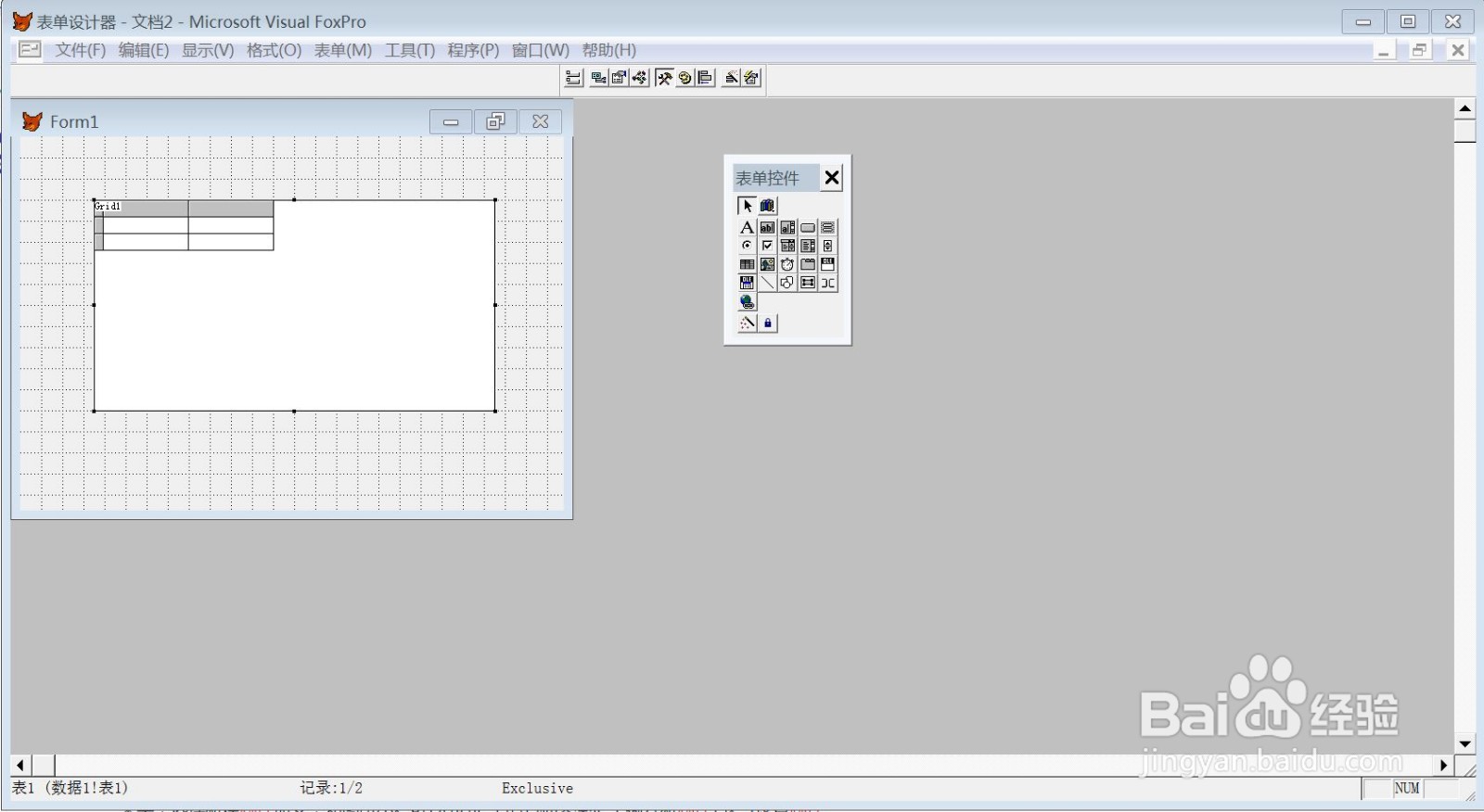The width and height of the screenshot is (1484, 812).
Task: Select the ActiveX OLE control tool
Action: click(x=828, y=264)
